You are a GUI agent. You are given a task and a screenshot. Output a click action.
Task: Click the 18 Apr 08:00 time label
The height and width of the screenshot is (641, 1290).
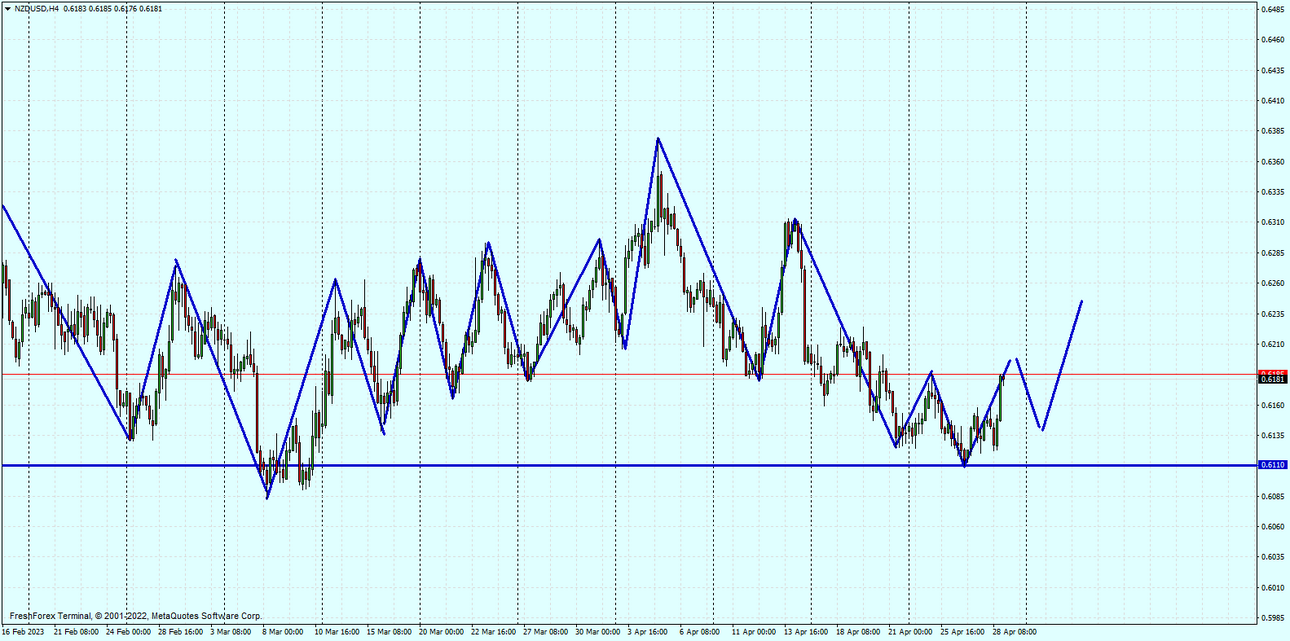click(x=858, y=632)
